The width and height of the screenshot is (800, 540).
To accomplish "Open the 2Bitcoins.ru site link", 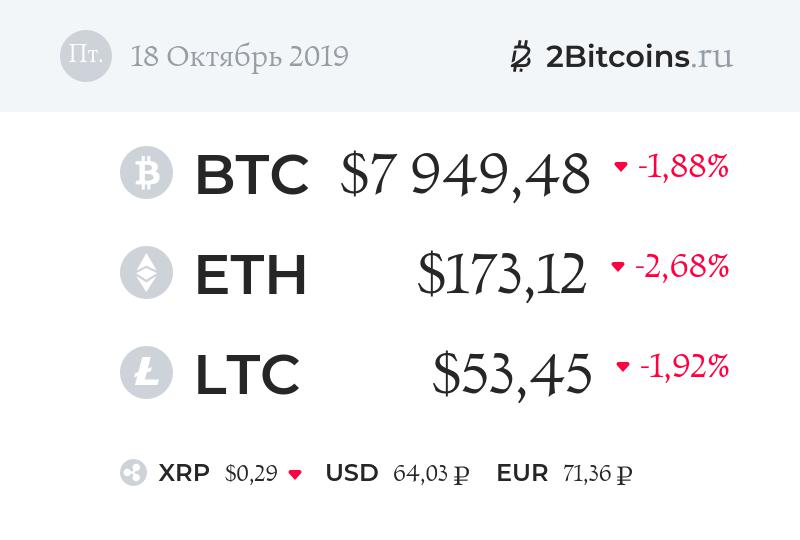I will click(639, 56).
